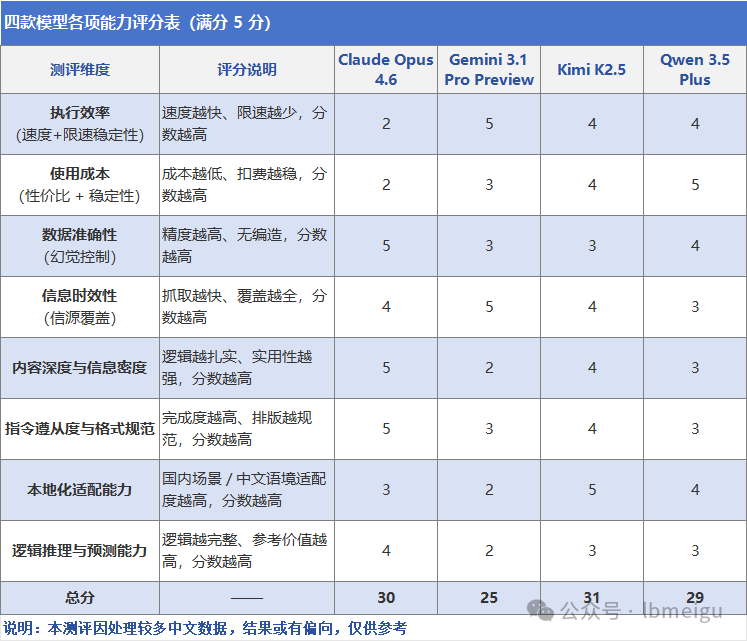Click the 'Kimi K2.5' column header
Image resolution: width=747 pixels, height=641 pixels.
tap(592, 70)
